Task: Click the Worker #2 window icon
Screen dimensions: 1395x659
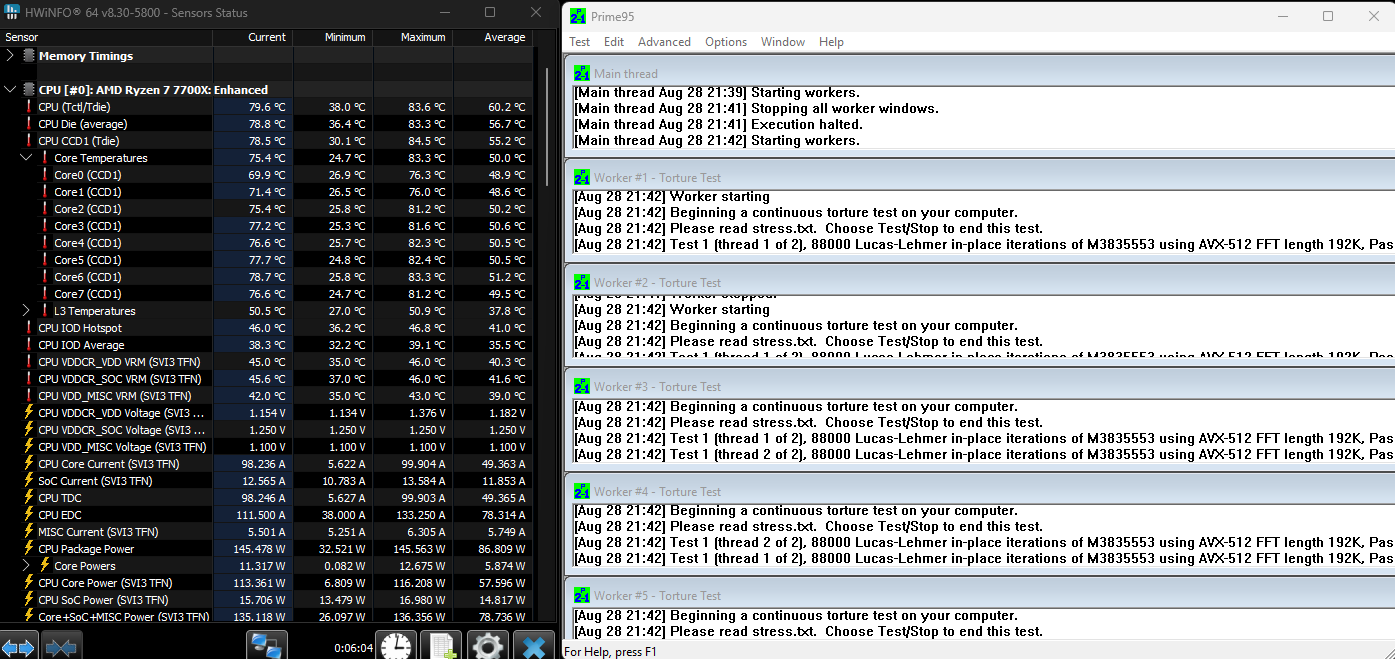Action: click(582, 282)
